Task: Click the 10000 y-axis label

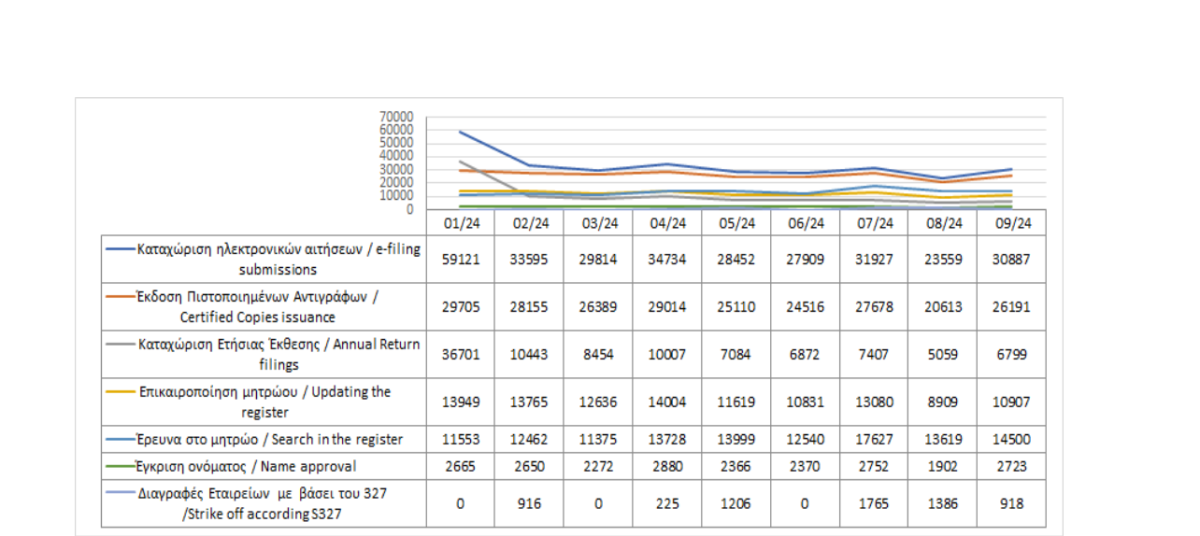Action: point(398,195)
